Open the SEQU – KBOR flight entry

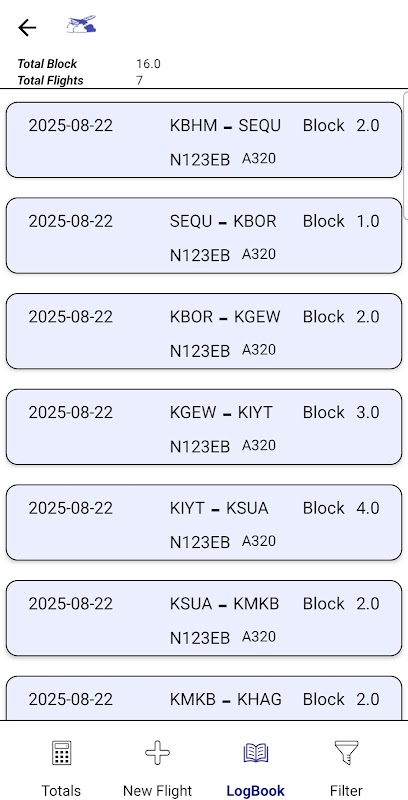204,236
